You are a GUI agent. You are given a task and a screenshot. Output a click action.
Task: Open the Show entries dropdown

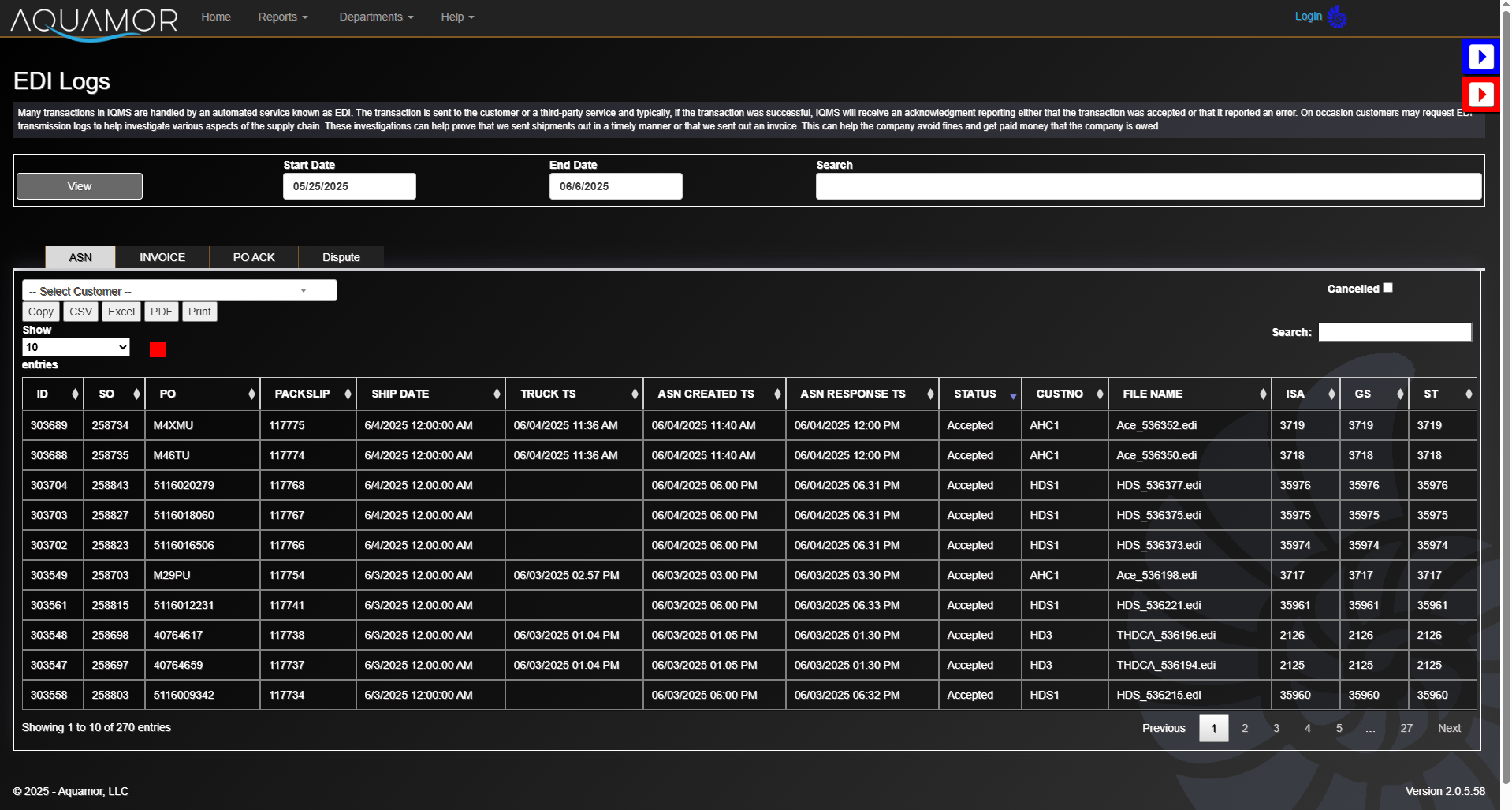coord(75,347)
